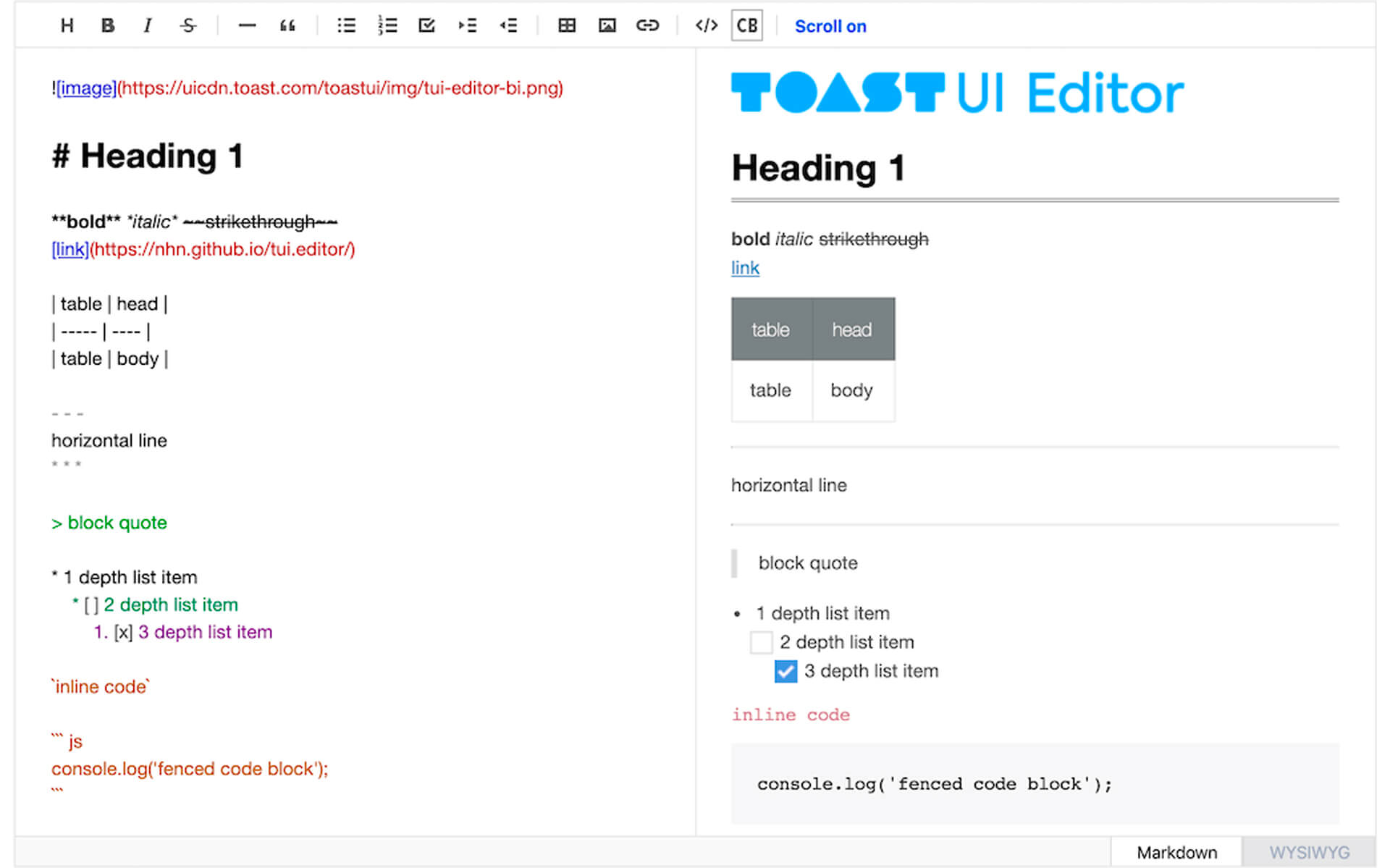Insert image toolbar icon
1390x868 pixels.
(607, 26)
